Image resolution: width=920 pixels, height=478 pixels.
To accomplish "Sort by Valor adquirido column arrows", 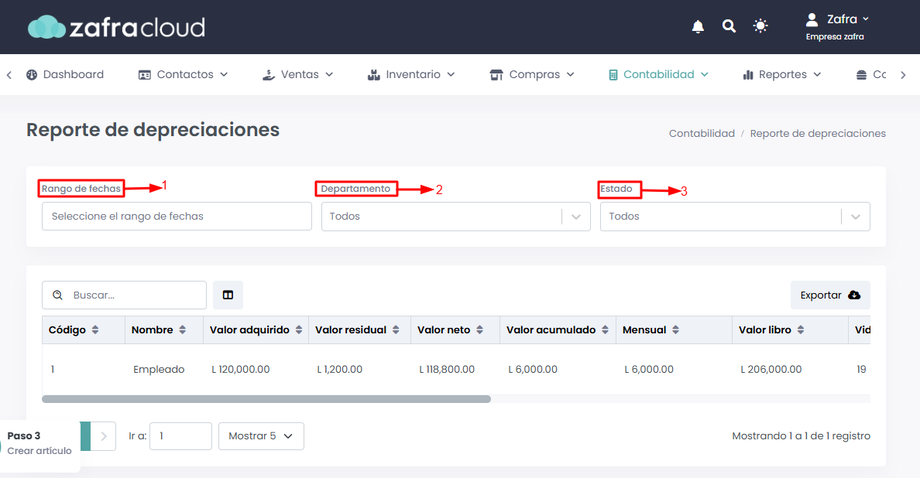I will pyautogui.click(x=299, y=330).
